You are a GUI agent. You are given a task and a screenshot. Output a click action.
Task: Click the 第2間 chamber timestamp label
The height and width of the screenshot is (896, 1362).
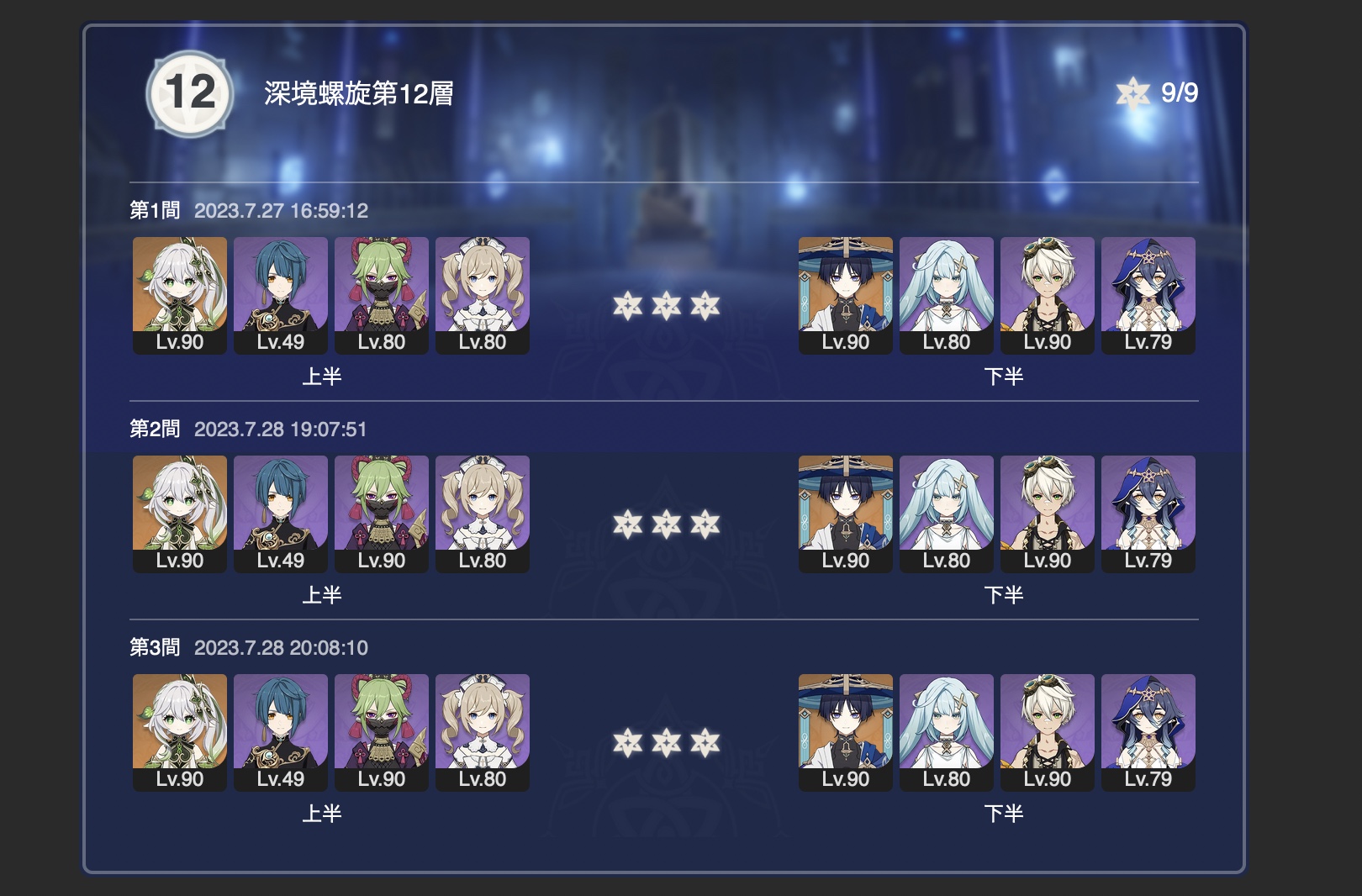click(x=281, y=430)
